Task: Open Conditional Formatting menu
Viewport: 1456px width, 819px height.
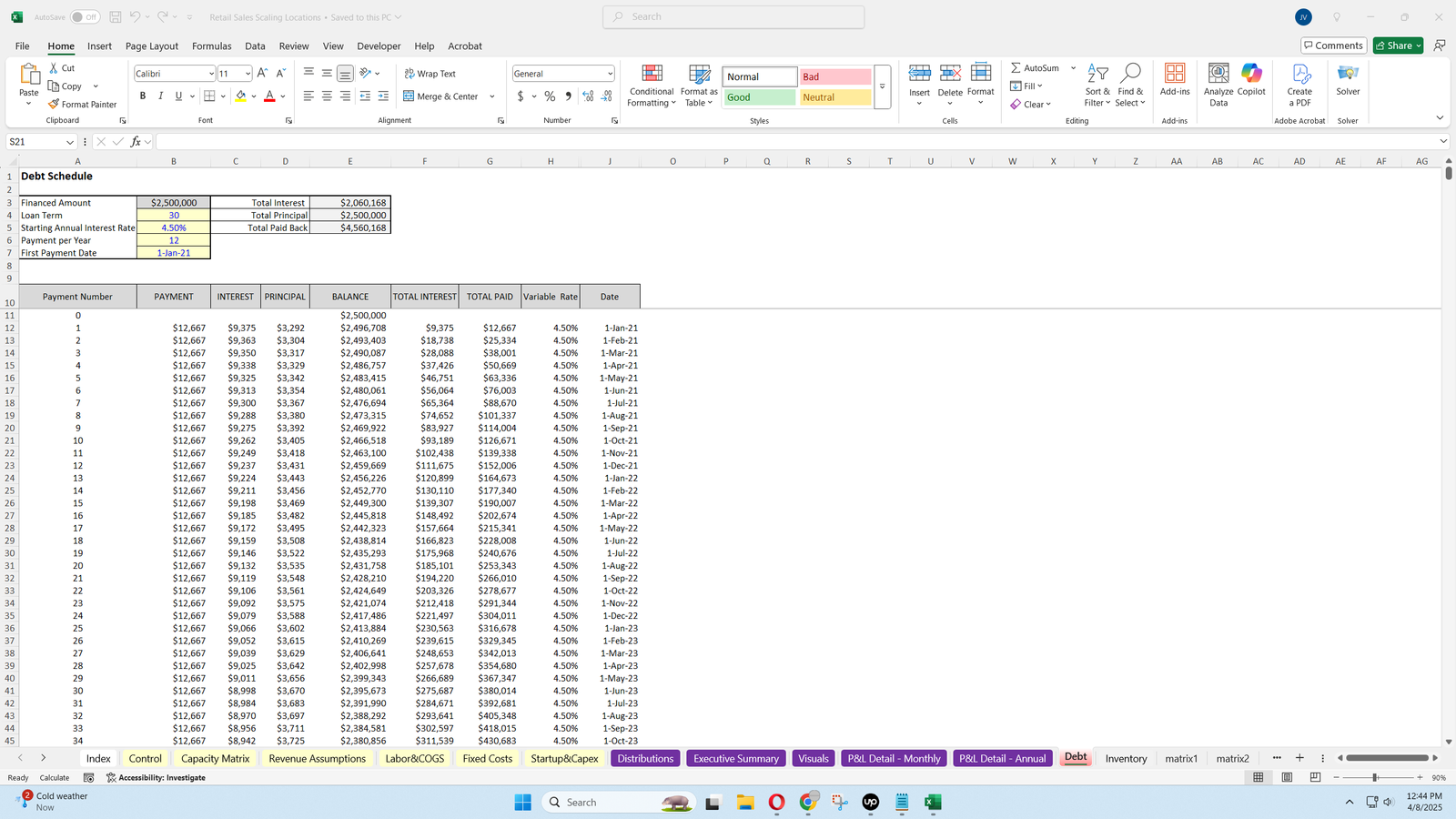Action: (x=652, y=86)
